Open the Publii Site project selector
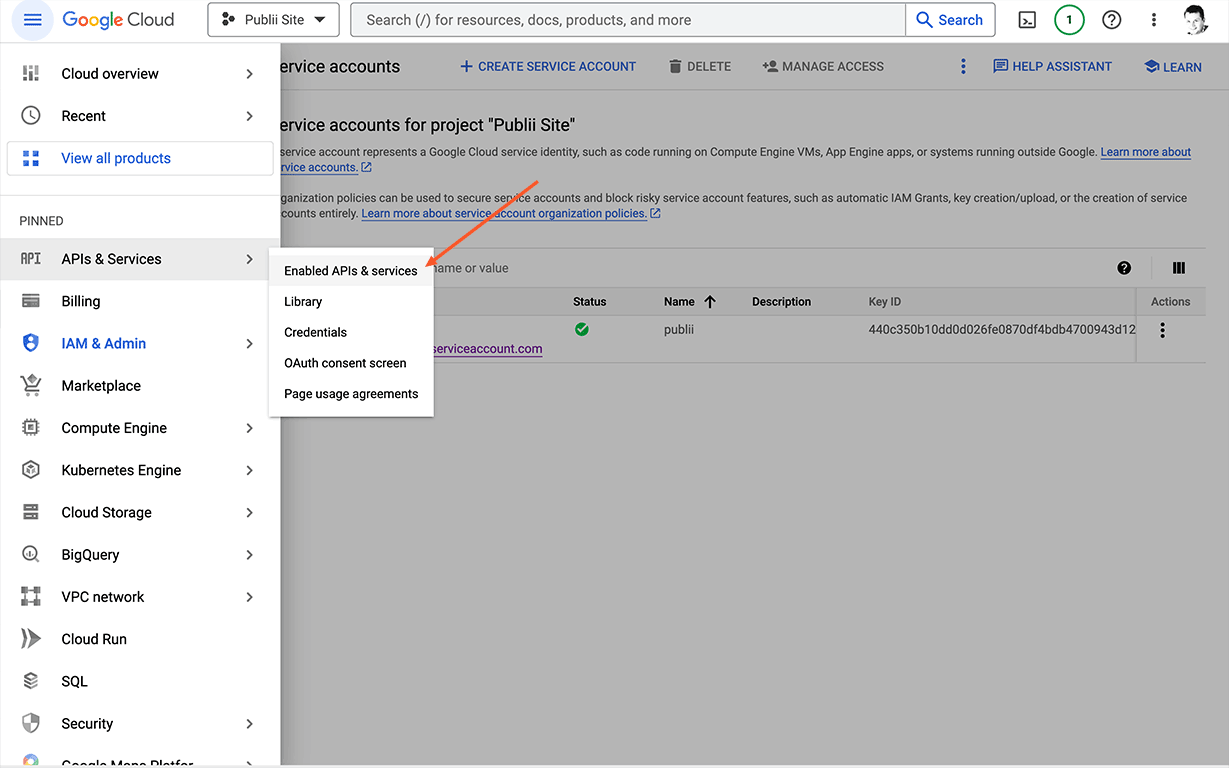The width and height of the screenshot is (1229, 768). [x=273, y=20]
